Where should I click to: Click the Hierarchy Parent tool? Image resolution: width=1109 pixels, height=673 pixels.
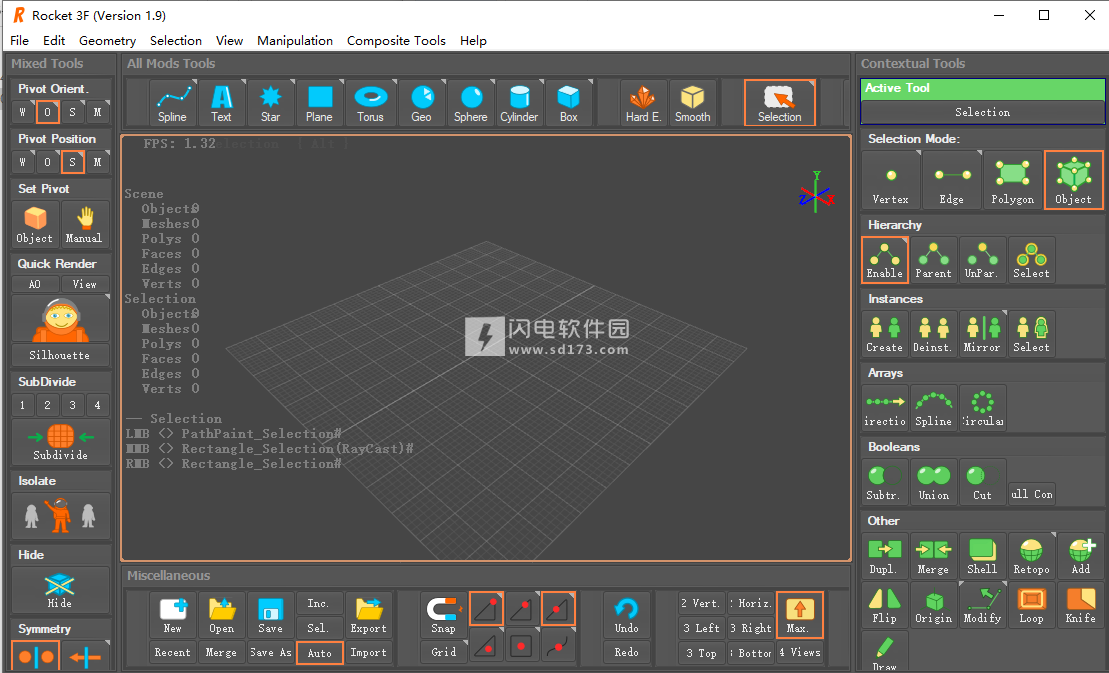[934, 259]
